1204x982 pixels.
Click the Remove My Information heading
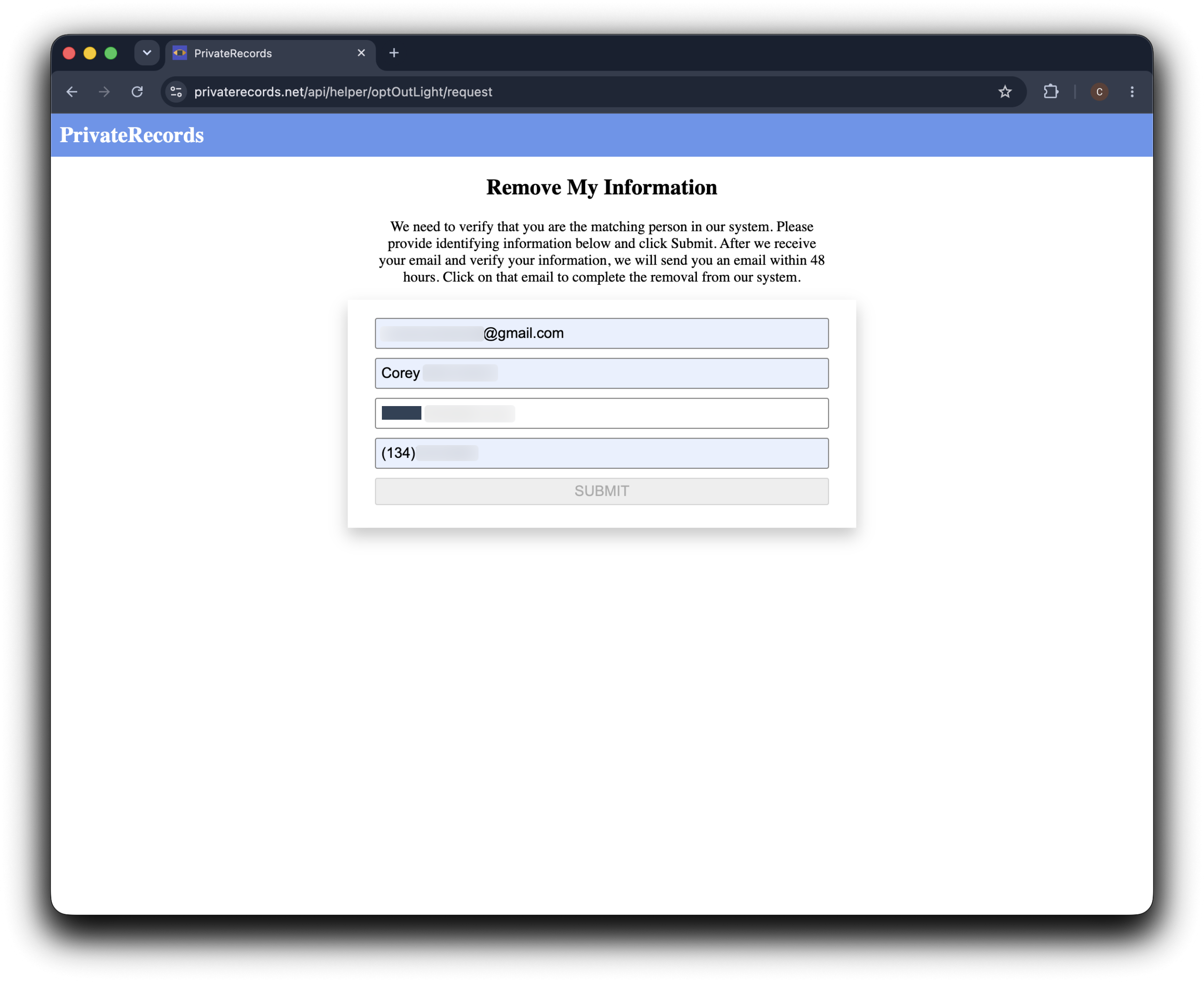[602, 187]
